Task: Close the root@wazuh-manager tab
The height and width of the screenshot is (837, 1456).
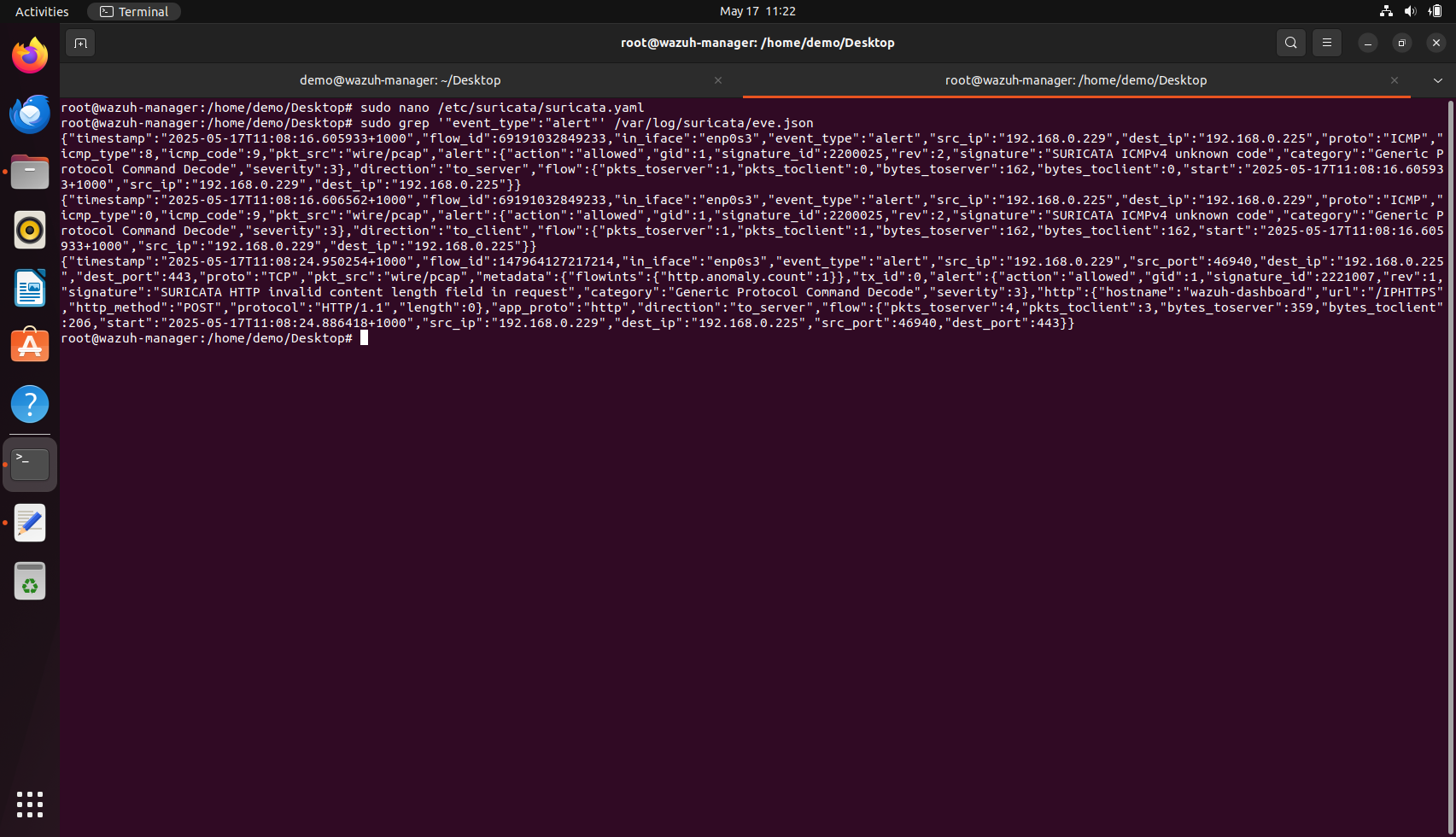Action: tap(1395, 80)
